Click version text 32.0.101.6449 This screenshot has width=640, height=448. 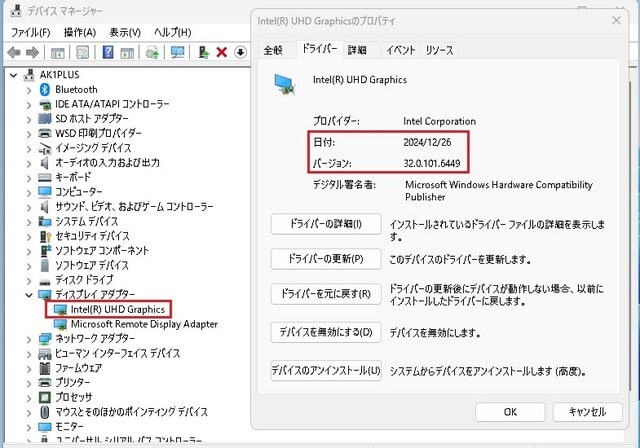pyautogui.click(x=432, y=164)
